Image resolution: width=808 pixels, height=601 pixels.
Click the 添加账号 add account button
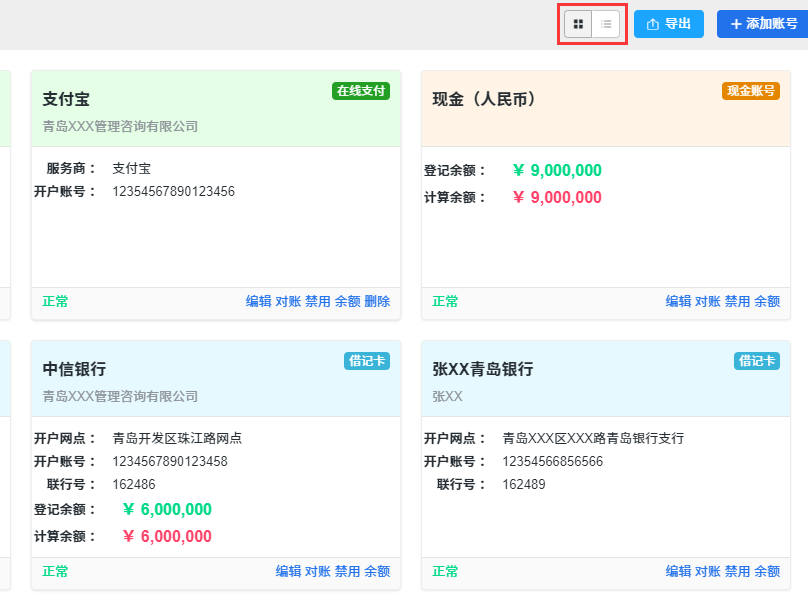click(763, 24)
